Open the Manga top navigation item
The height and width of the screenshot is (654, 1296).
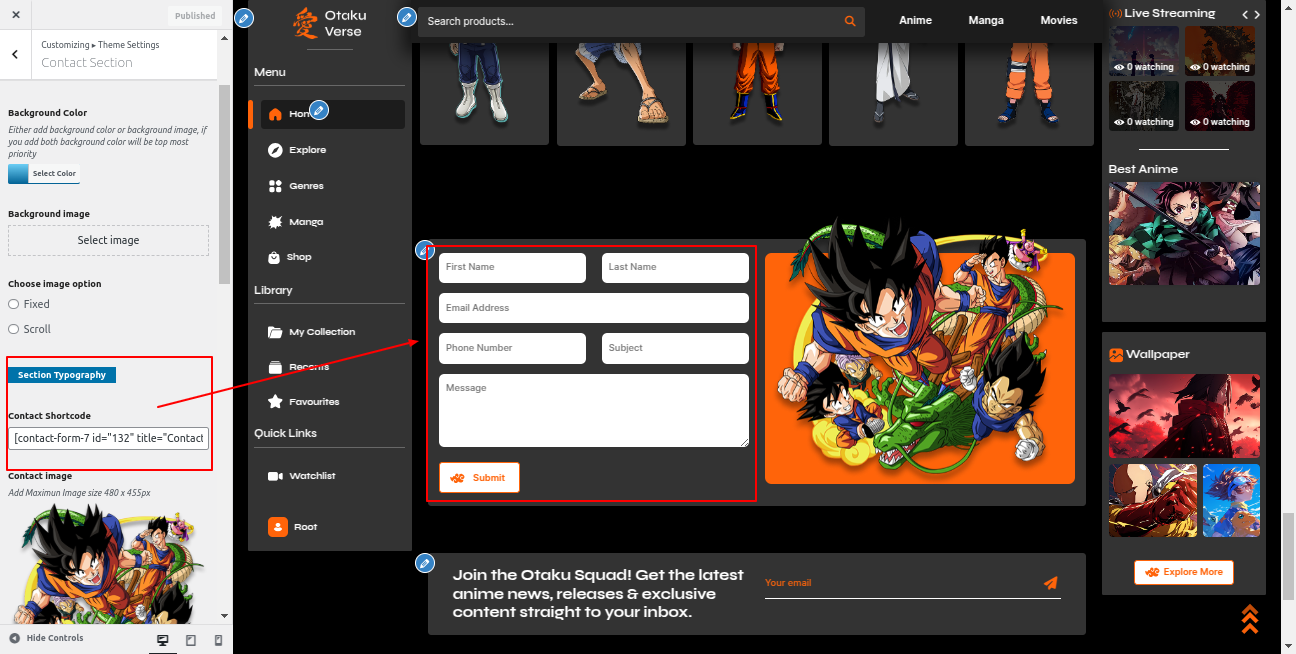click(x=985, y=20)
